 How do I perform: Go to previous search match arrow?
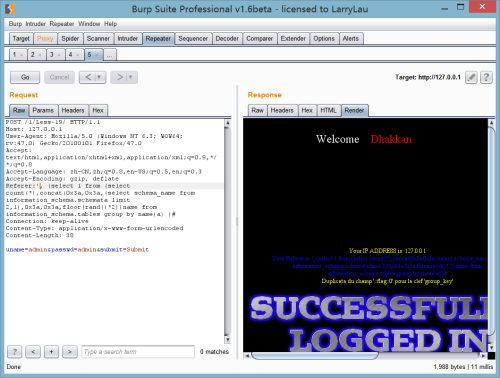click(x=33, y=352)
